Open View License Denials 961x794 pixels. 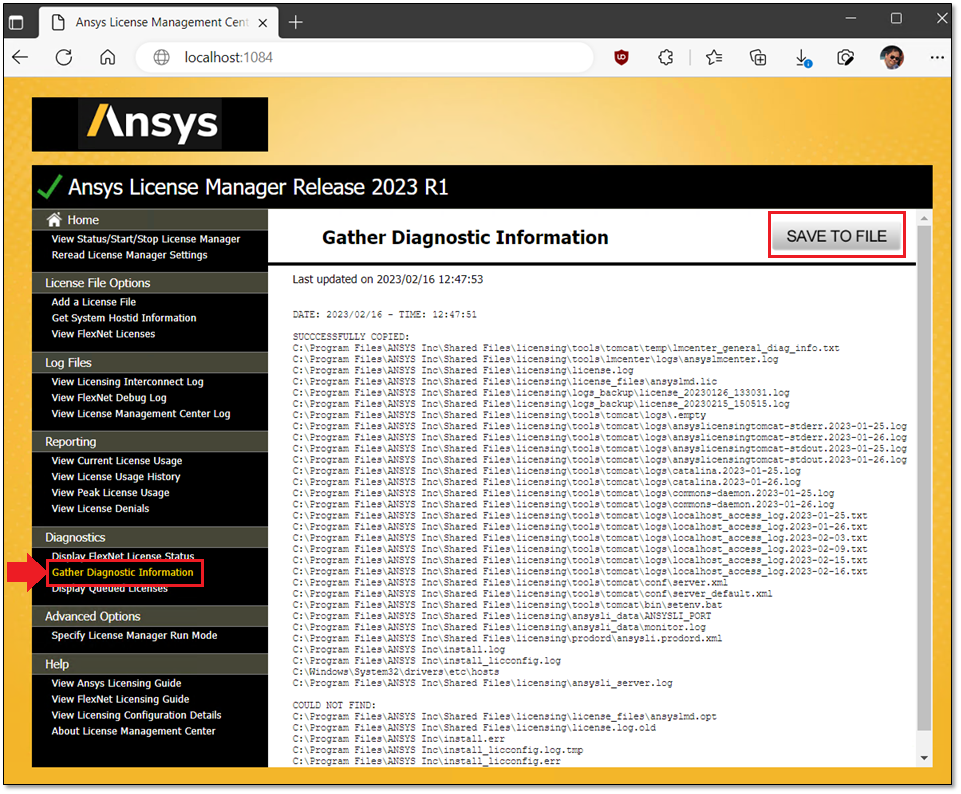tap(101, 509)
